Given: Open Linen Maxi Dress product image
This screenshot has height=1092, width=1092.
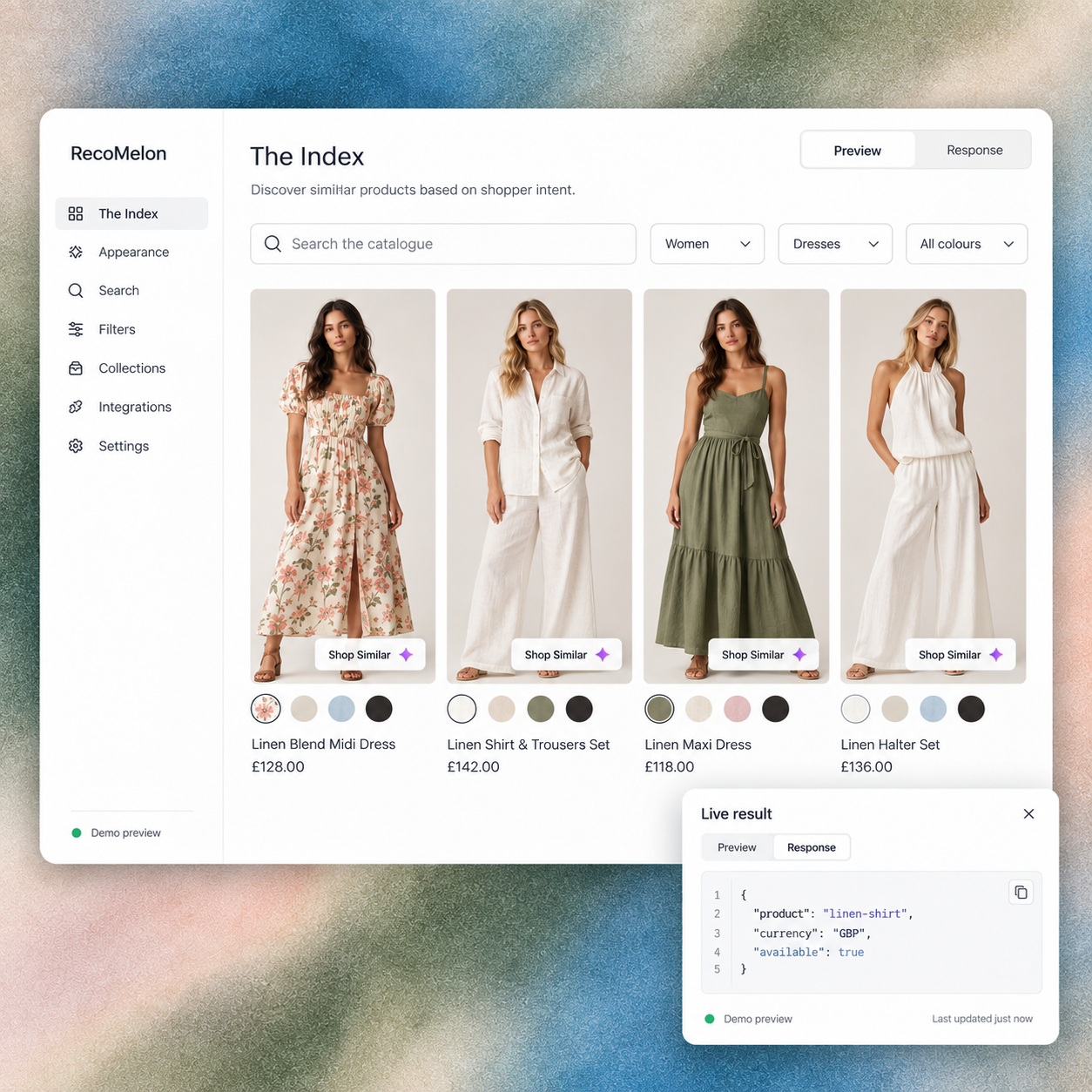Looking at the screenshot, I should 737,486.
